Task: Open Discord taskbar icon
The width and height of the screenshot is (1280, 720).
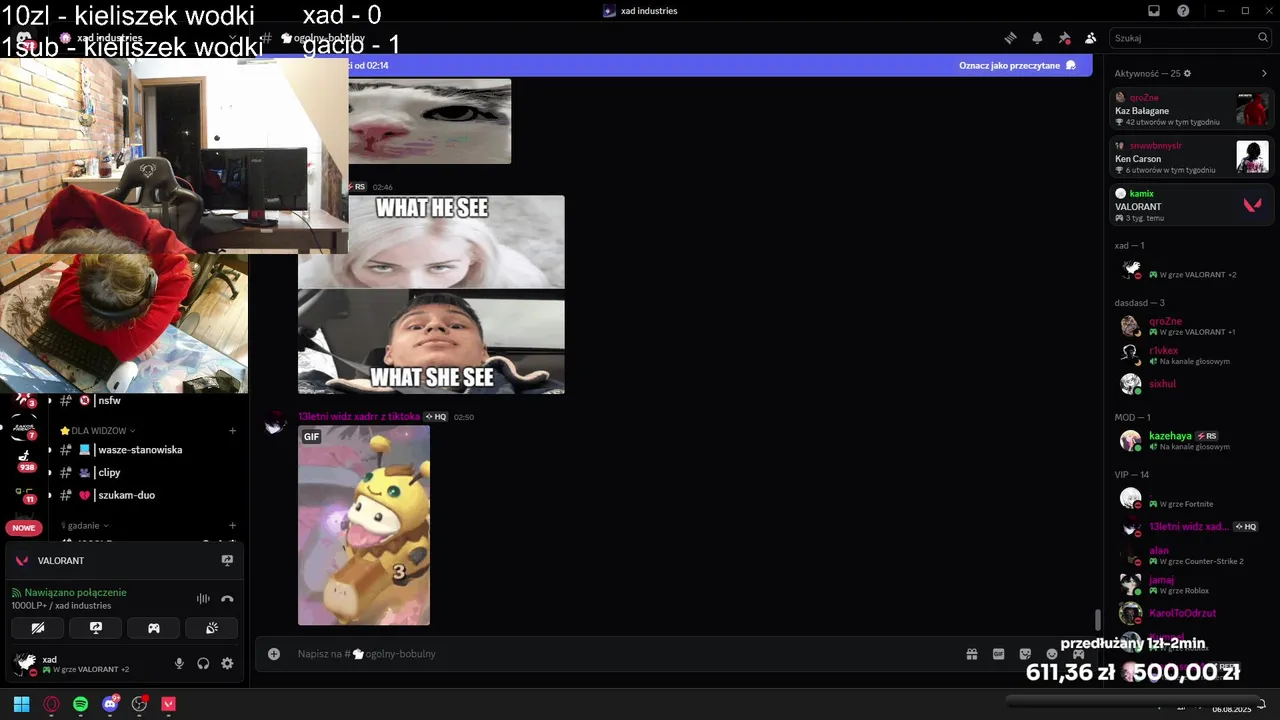Action: pos(110,704)
